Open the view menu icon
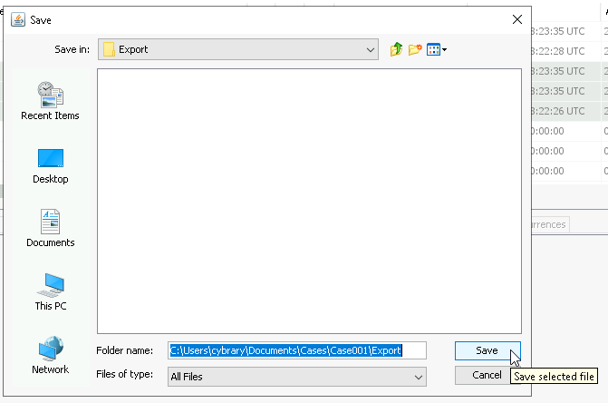 pyautogui.click(x=437, y=50)
